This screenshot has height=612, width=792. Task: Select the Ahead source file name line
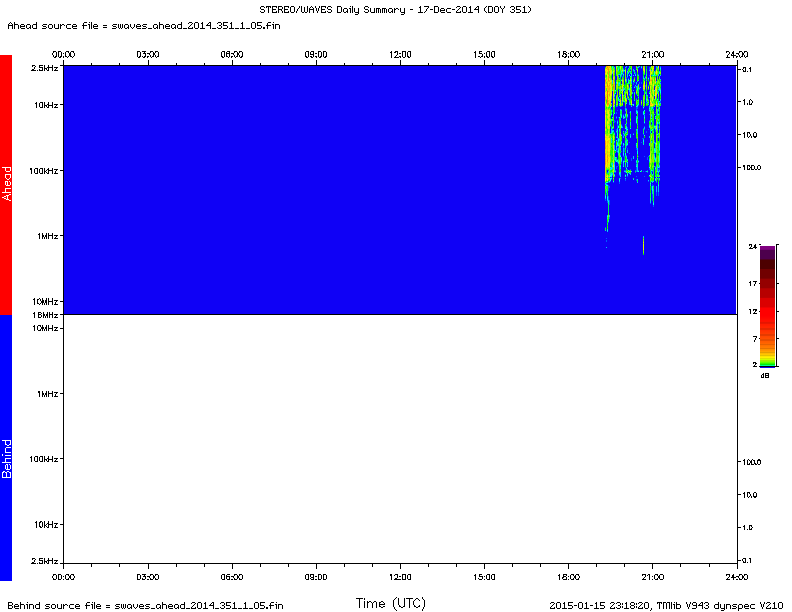tap(144, 26)
